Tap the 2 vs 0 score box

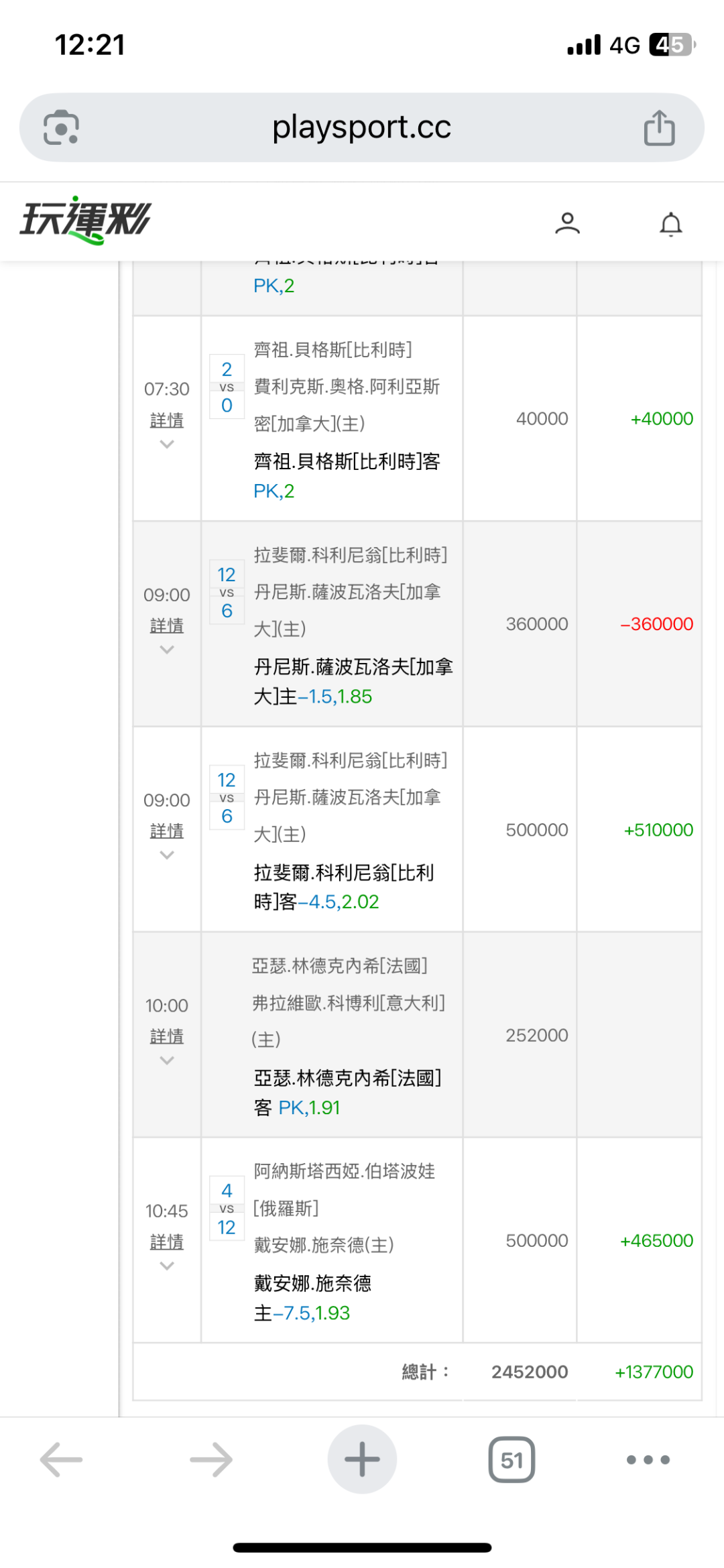click(227, 387)
